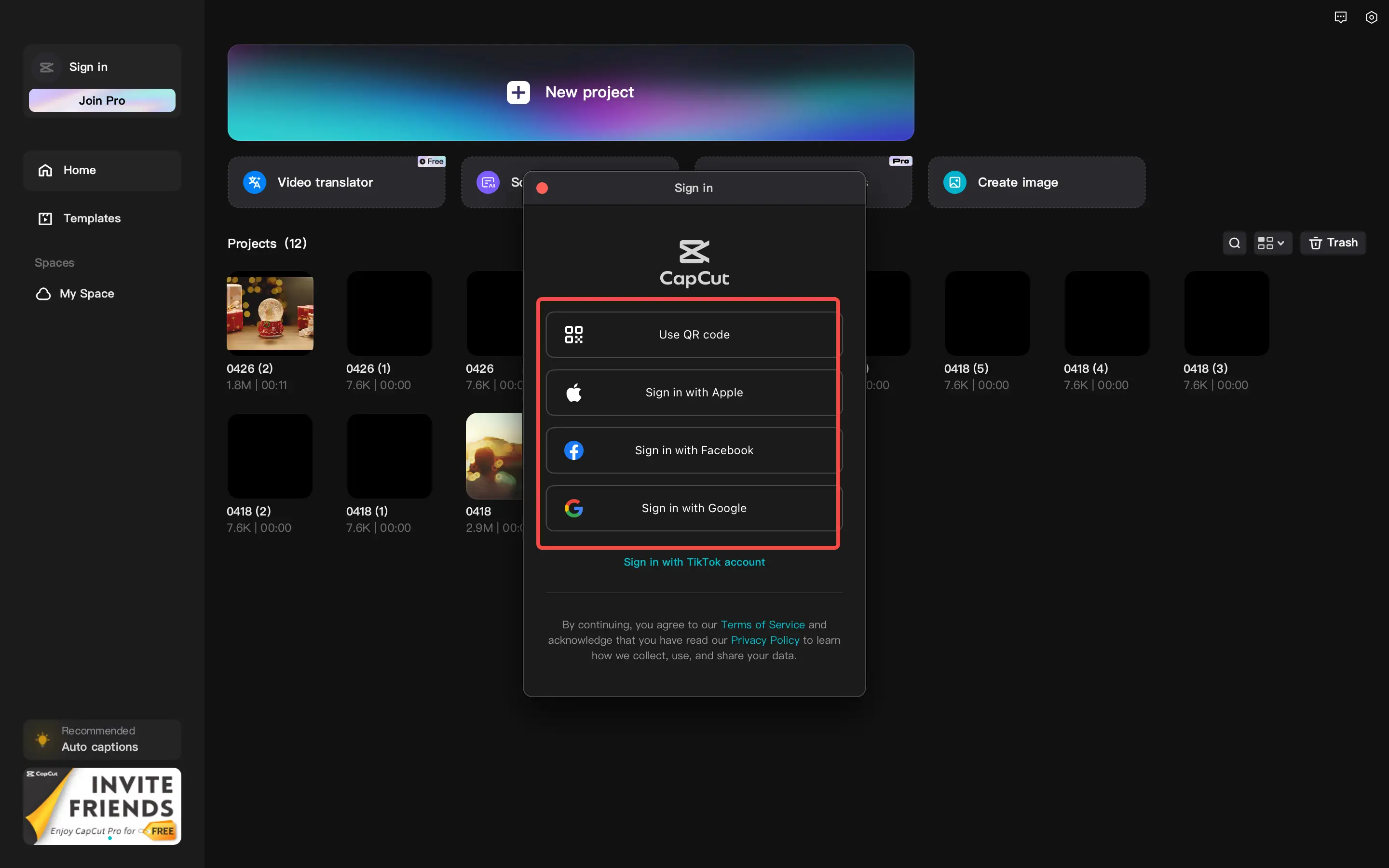
Task: Expand the Spaces section in sidebar
Action: (54, 263)
